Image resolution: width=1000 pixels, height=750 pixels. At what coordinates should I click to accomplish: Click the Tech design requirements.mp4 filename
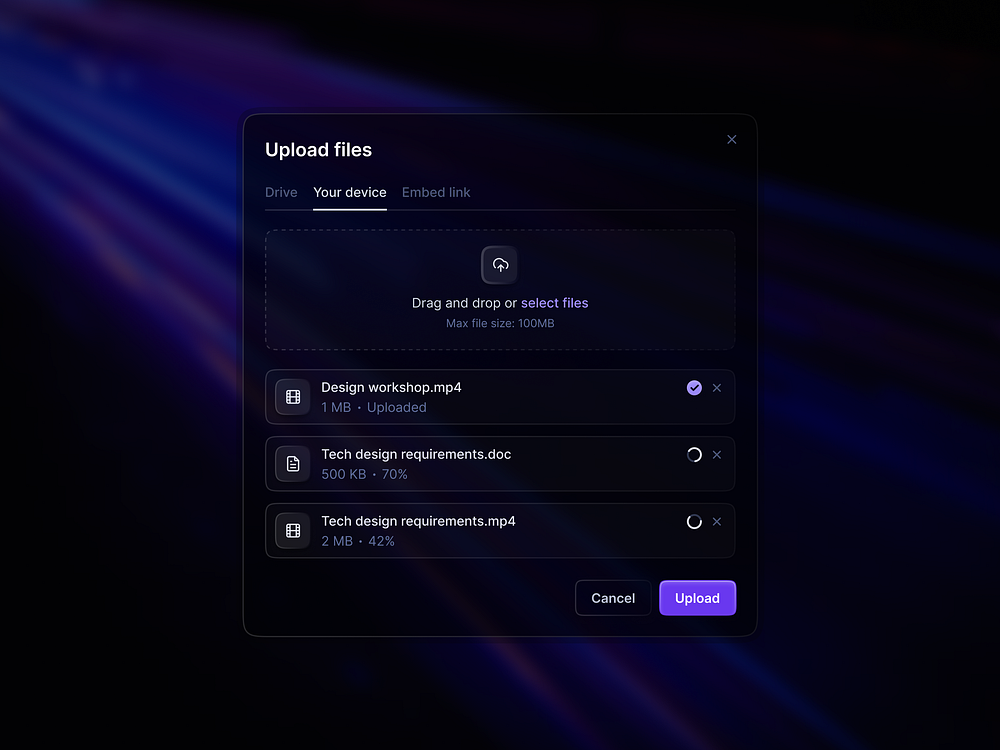pyautogui.click(x=418, y=521)
